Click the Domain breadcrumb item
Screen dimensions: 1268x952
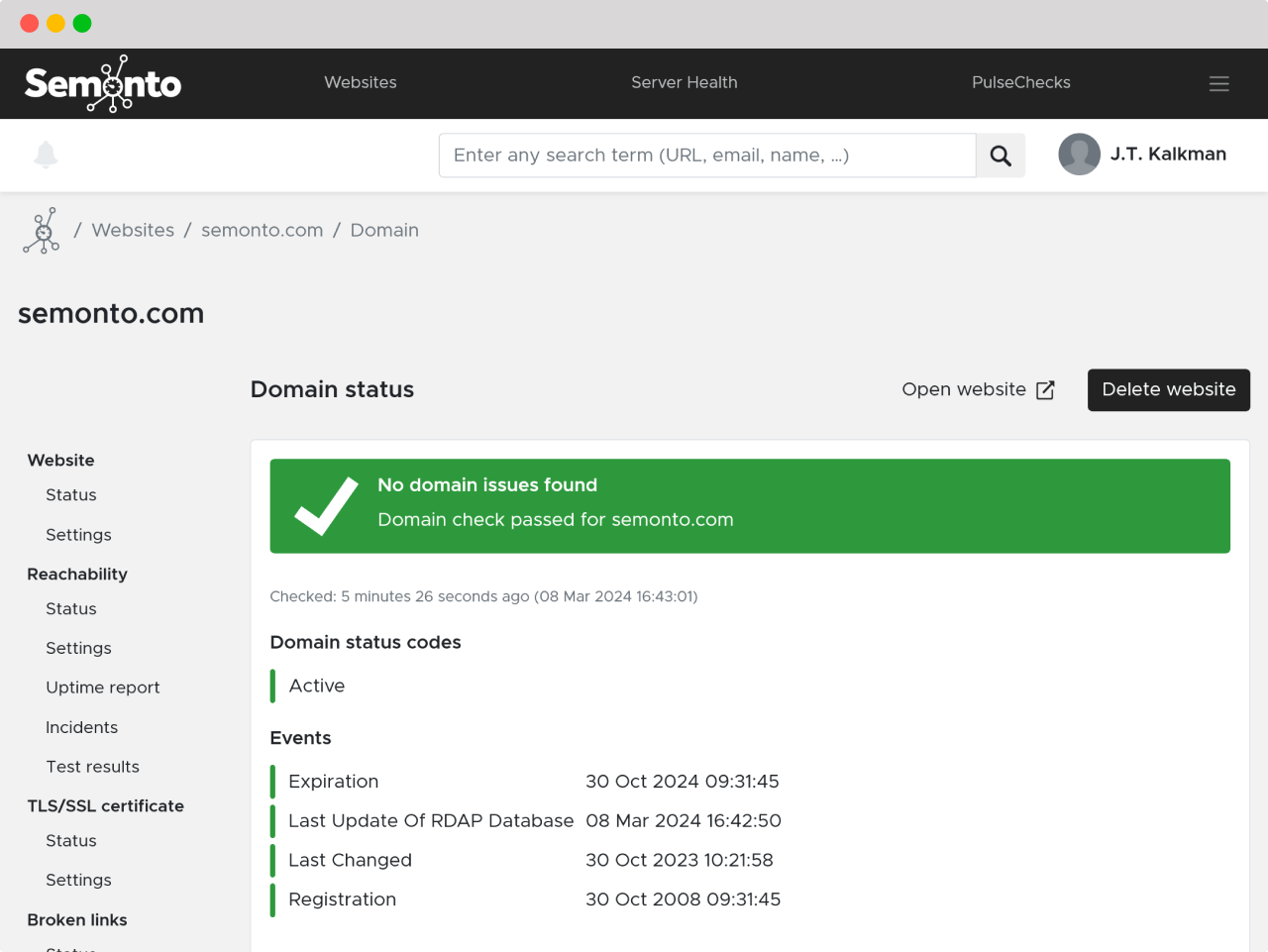point(384,230)
